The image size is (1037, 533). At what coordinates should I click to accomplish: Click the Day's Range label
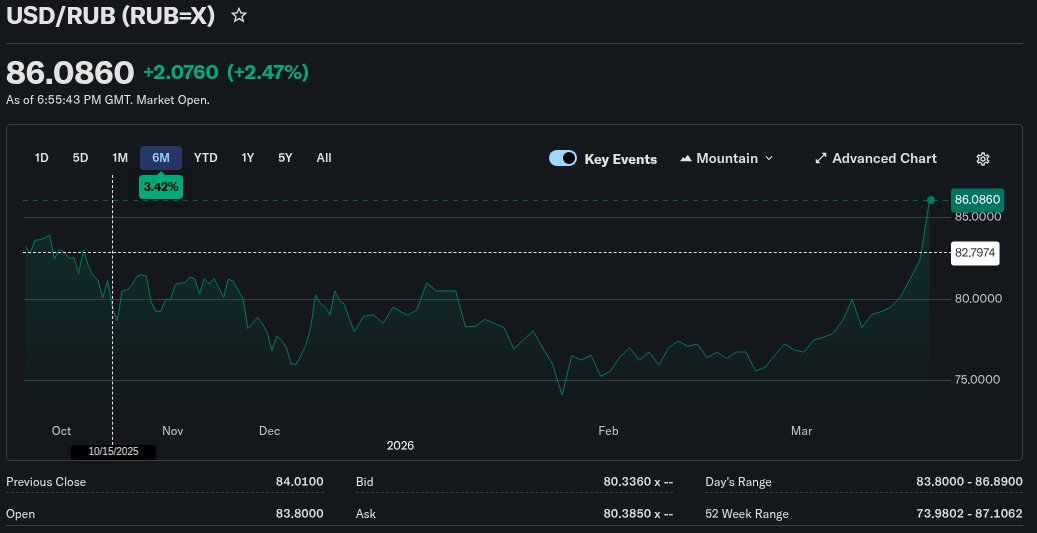tap(738, 482)
